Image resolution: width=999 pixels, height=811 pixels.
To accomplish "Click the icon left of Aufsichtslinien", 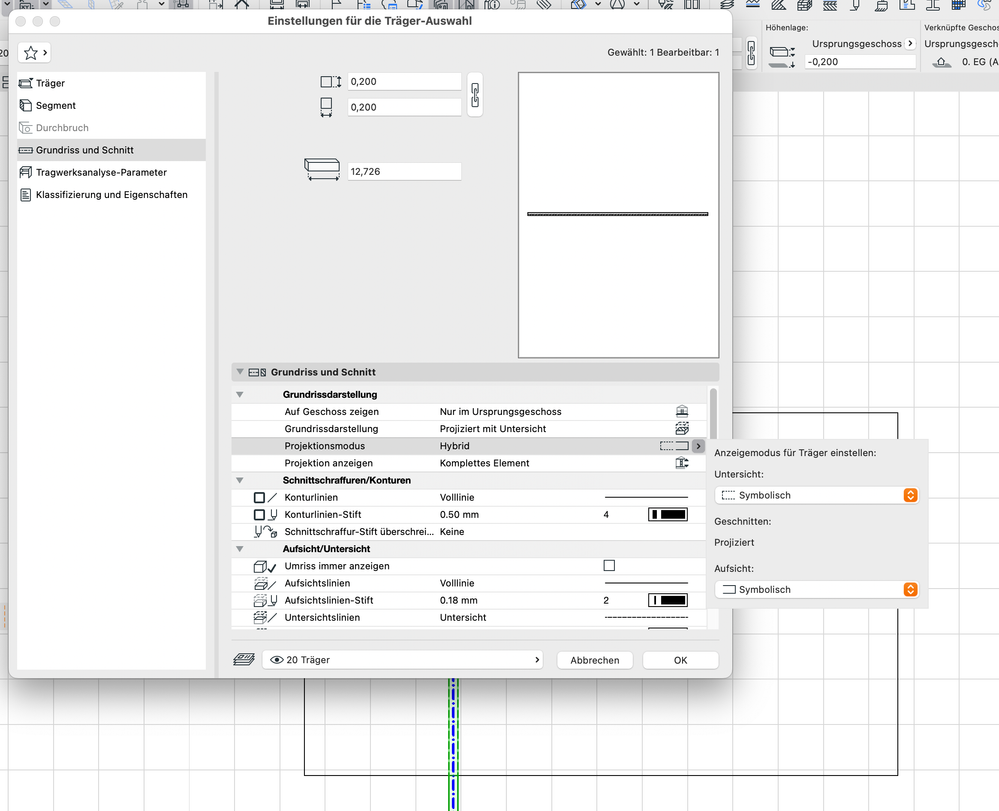I will click(x=264, y=584).
